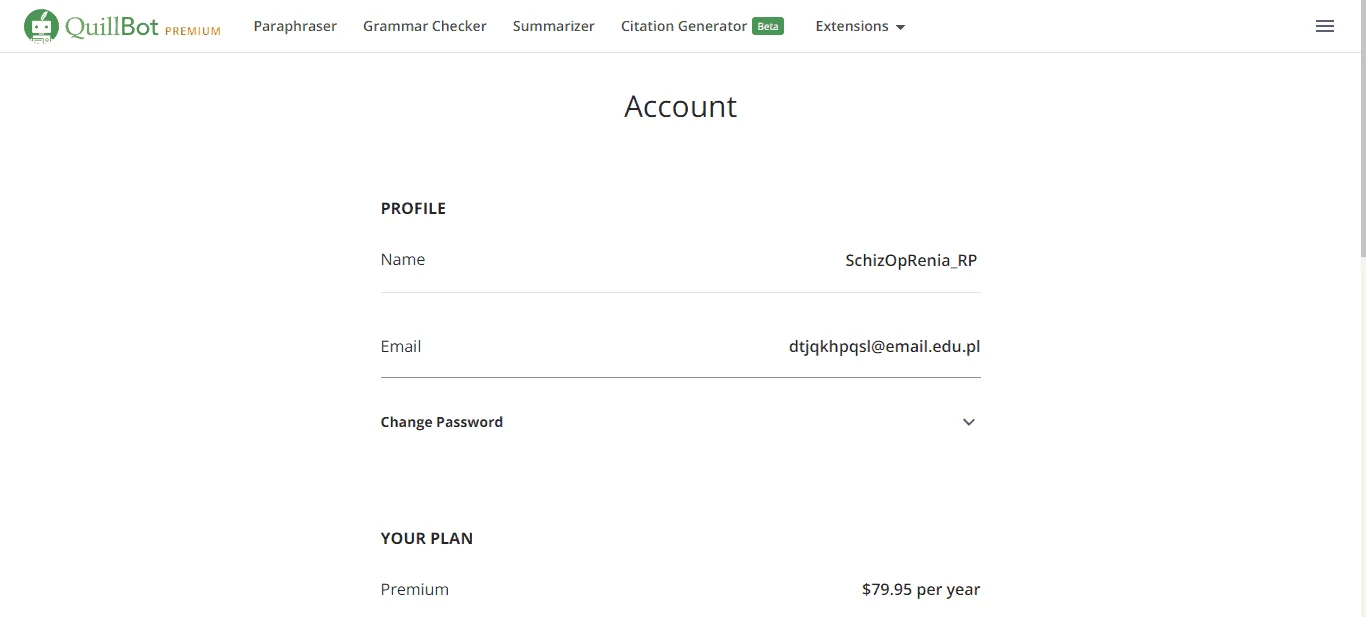Click the Change Password row label
1366x617 pixels.
pyautogui.click(x=442, y=422)
